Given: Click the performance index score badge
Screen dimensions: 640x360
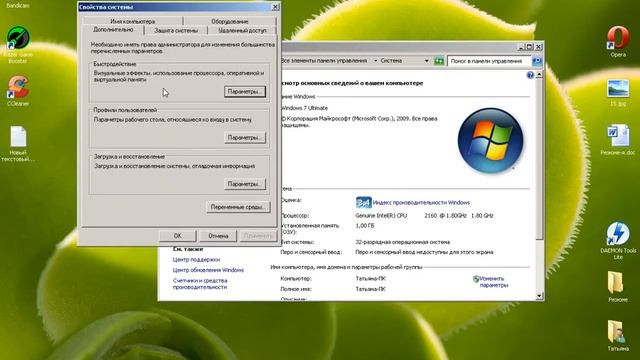Looking at the screenshot, I should click(363, 202).
